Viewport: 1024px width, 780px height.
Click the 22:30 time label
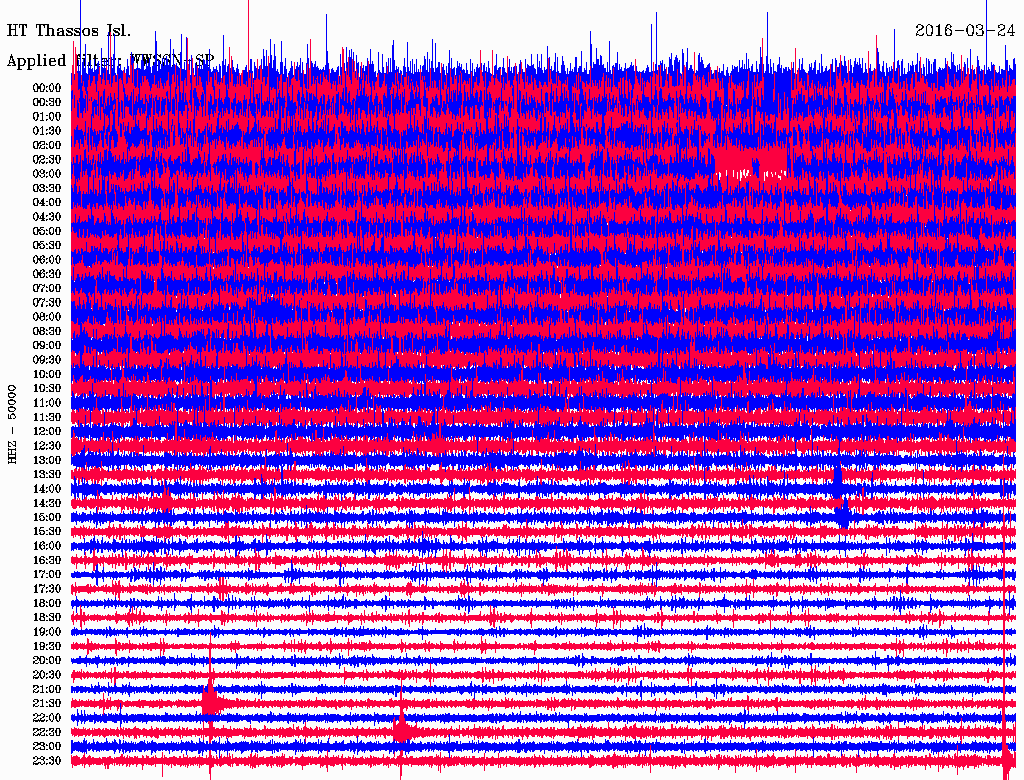47,732
